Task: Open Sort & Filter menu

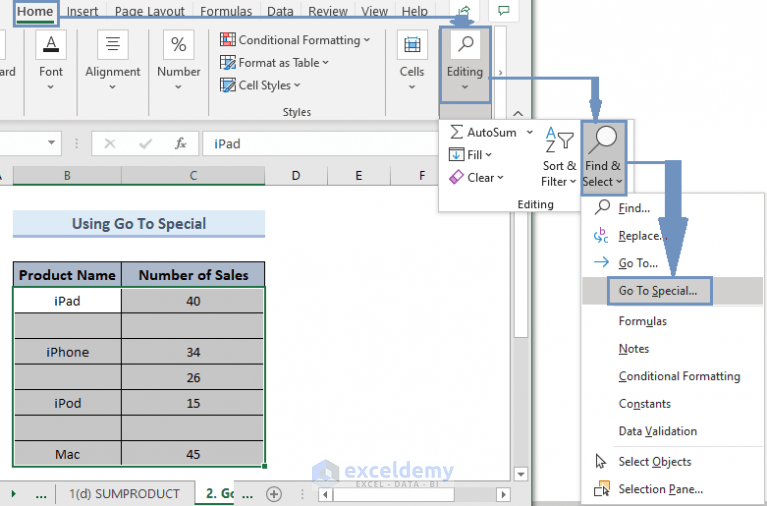Action: [559, 157]
